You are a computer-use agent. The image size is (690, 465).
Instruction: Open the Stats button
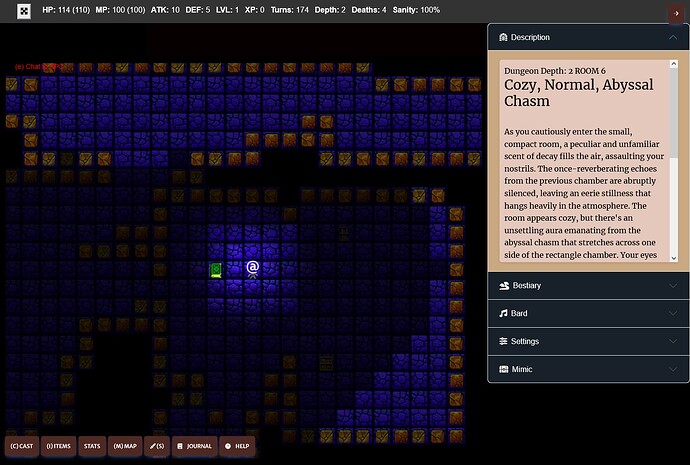92,446
